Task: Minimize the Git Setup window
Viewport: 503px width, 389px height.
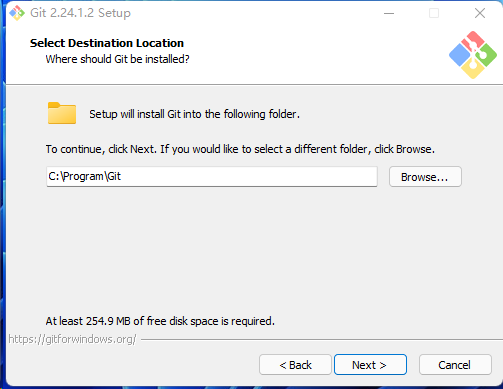Action: tap(389, 13)
